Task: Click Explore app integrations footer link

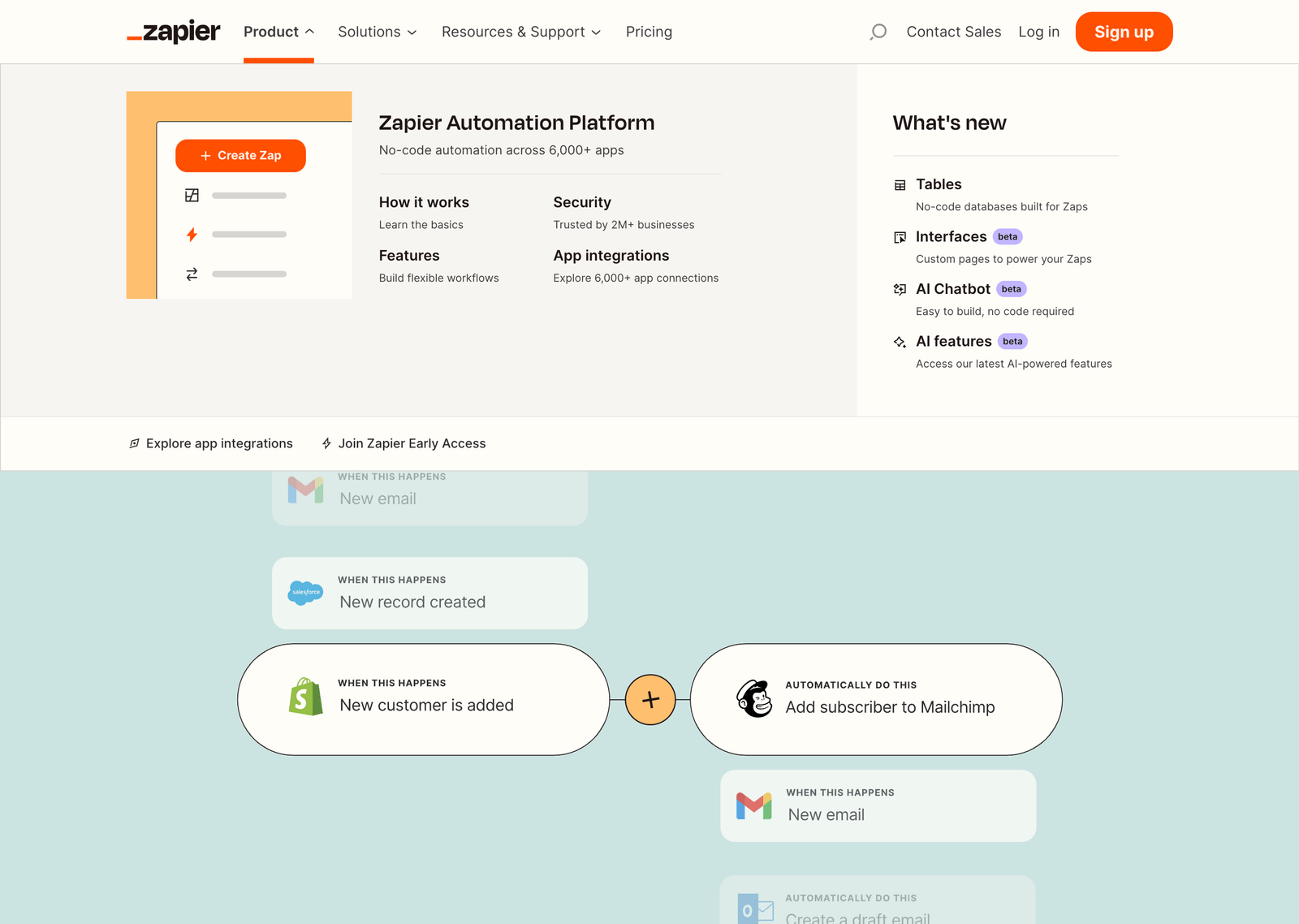Action: (211, 443)
